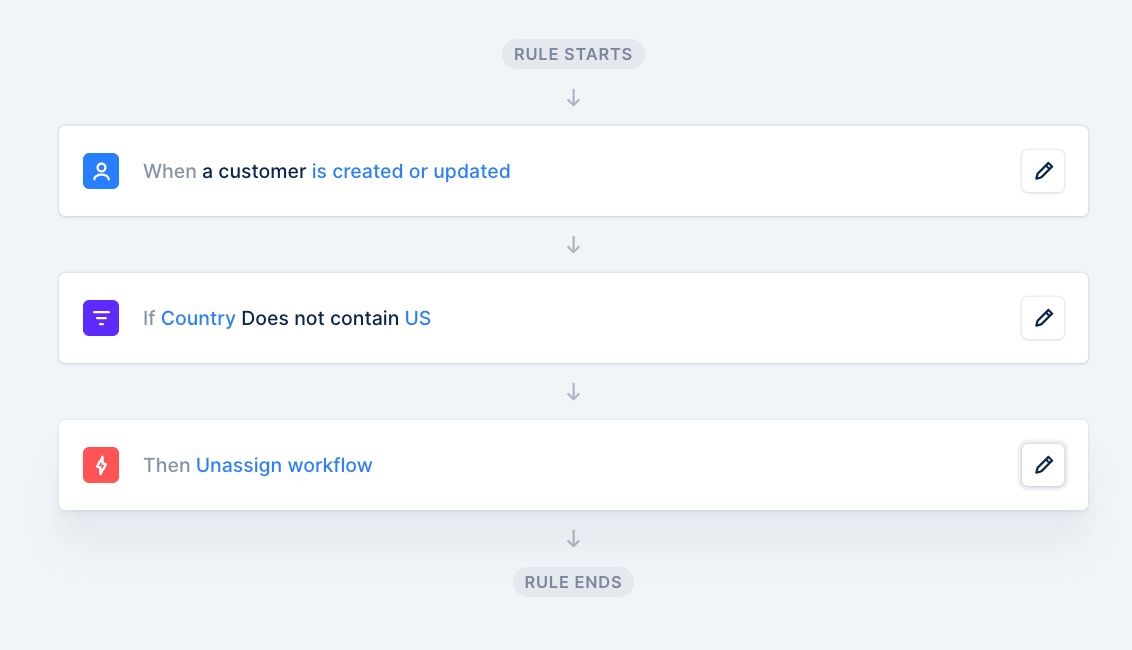Click the arrow above RULE ENDS
Image resolution: width=1132 pixels, height=650 pixels.
coord(573,539)
